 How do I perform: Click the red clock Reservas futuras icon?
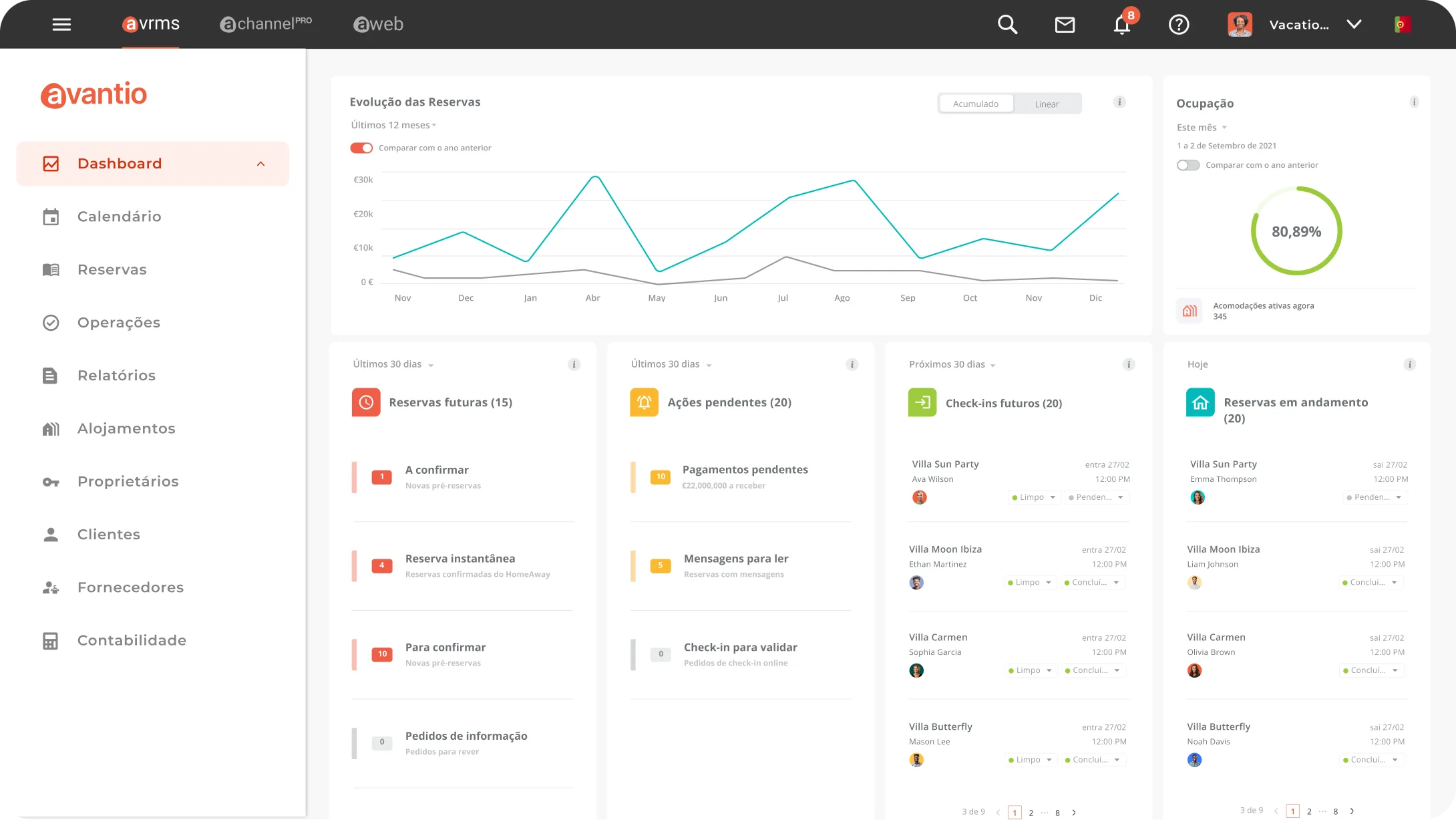pos(366,402)
